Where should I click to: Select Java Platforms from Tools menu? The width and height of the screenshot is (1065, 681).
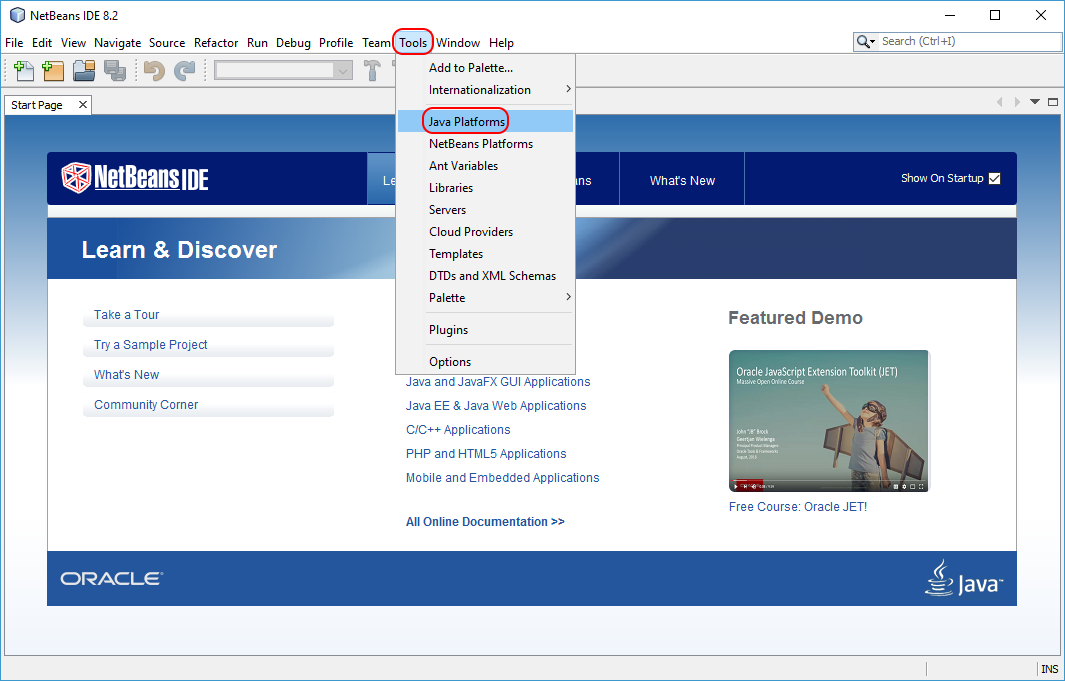coord(466,122)
